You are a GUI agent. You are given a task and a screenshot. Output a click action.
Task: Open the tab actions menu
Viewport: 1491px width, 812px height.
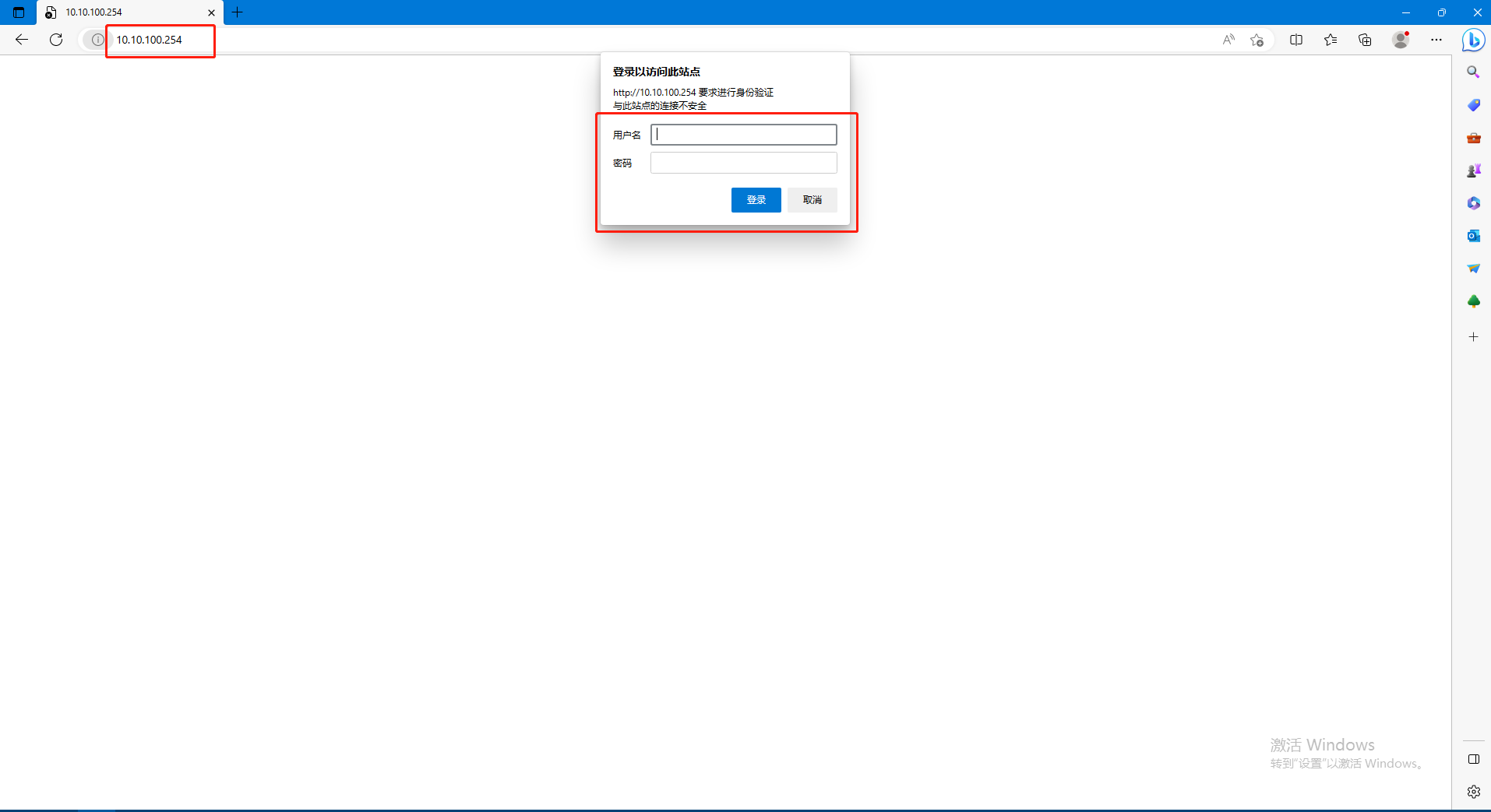pyautogui.click(x=19, y=12)
